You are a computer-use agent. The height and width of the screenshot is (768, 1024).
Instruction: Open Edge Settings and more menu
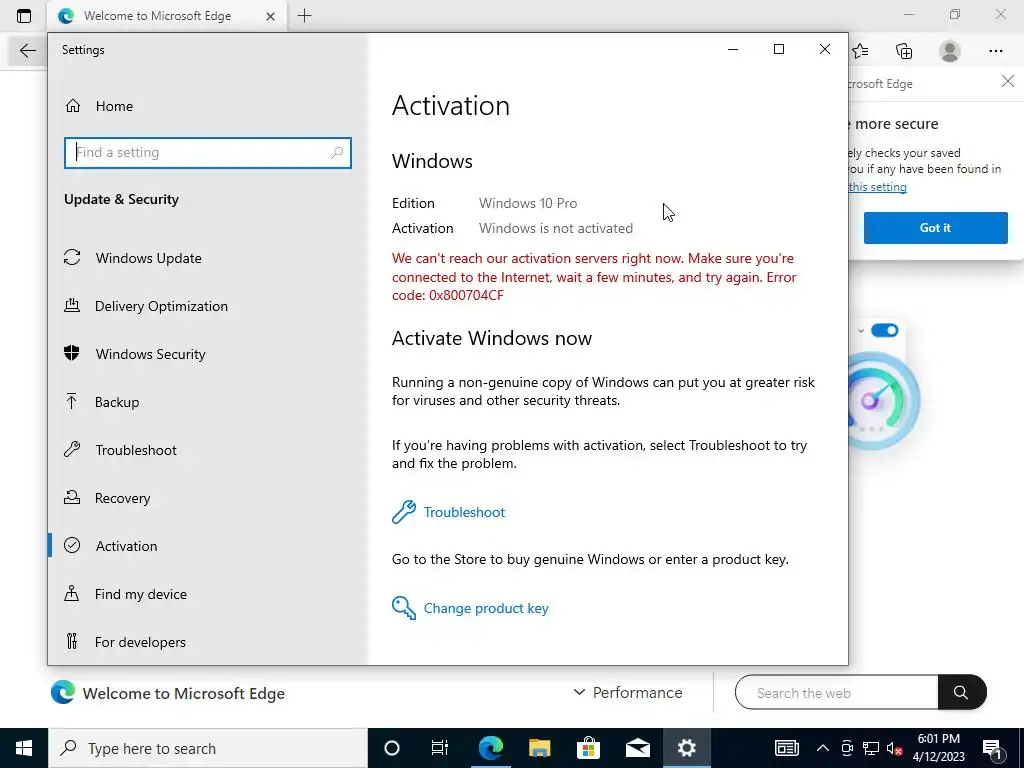(995, 51)
